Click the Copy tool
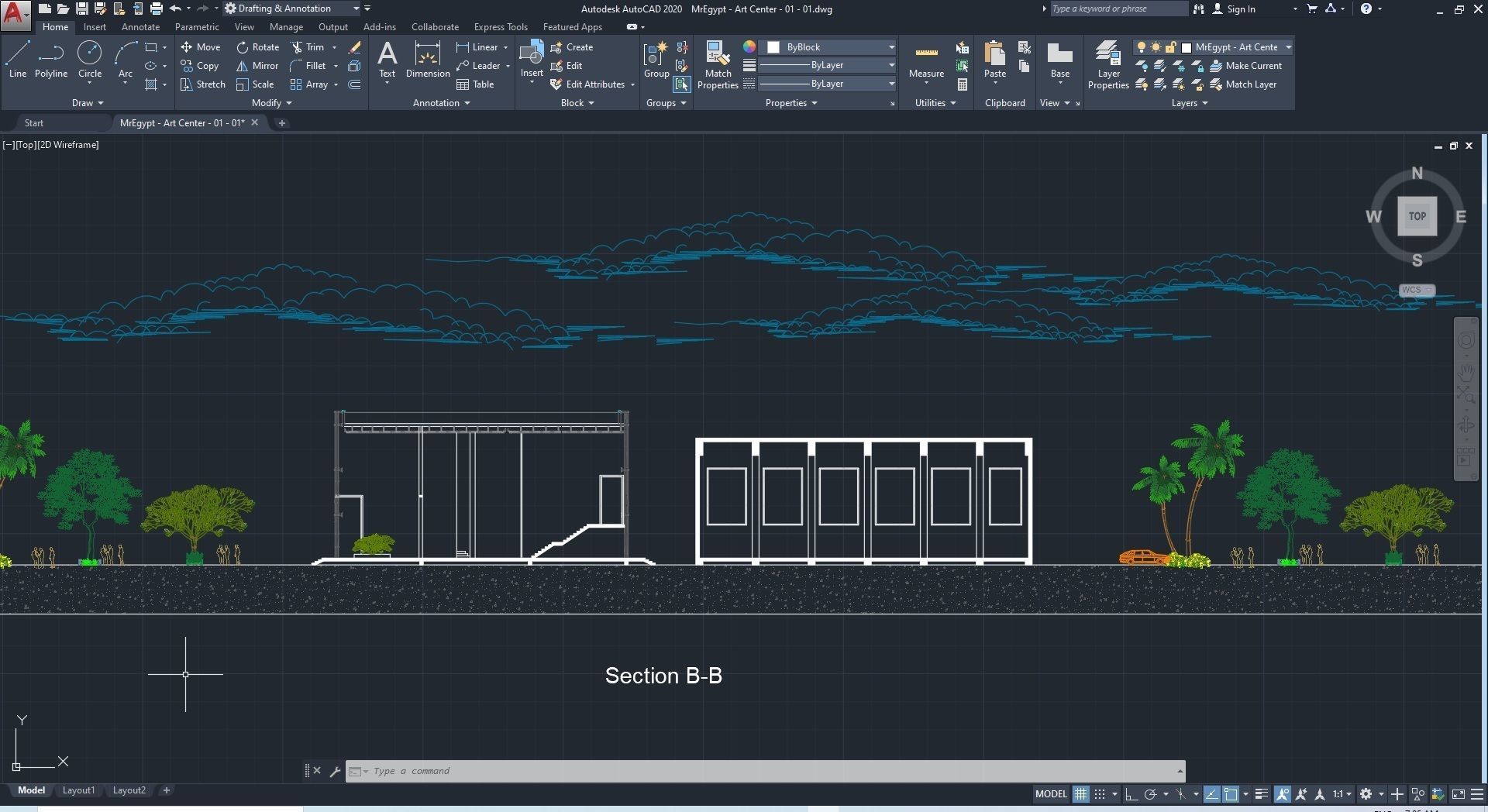This screenshot has width=1488, height=812. 200,66
